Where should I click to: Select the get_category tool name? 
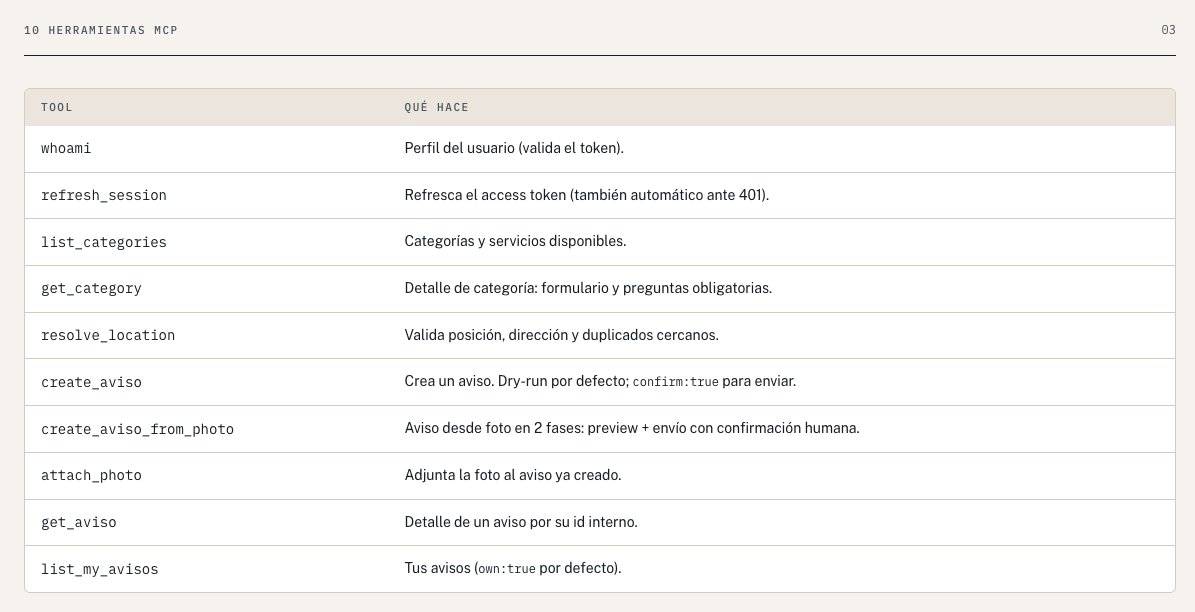pyautogui.click(x=91, y=289)
